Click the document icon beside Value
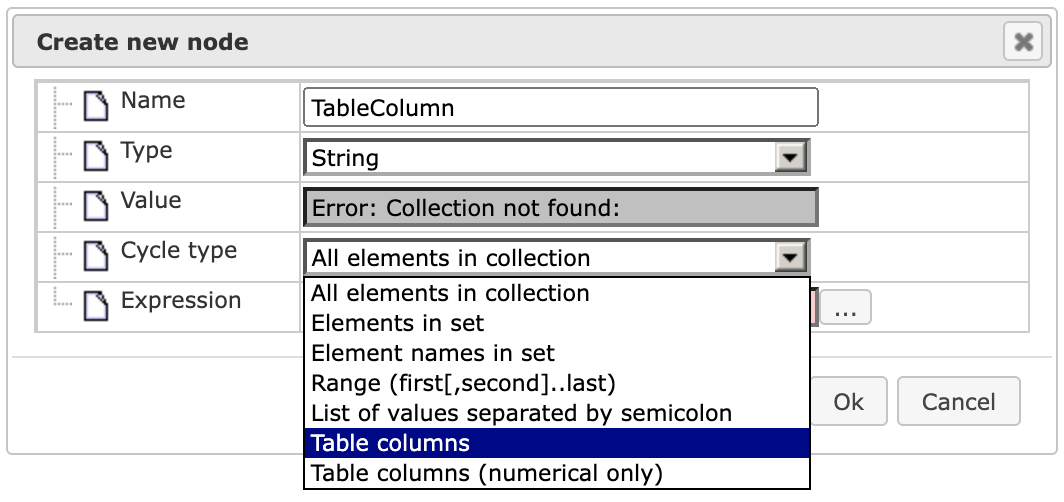The height and width of the screenshot is (502, 1064). (x=96, y=207)
